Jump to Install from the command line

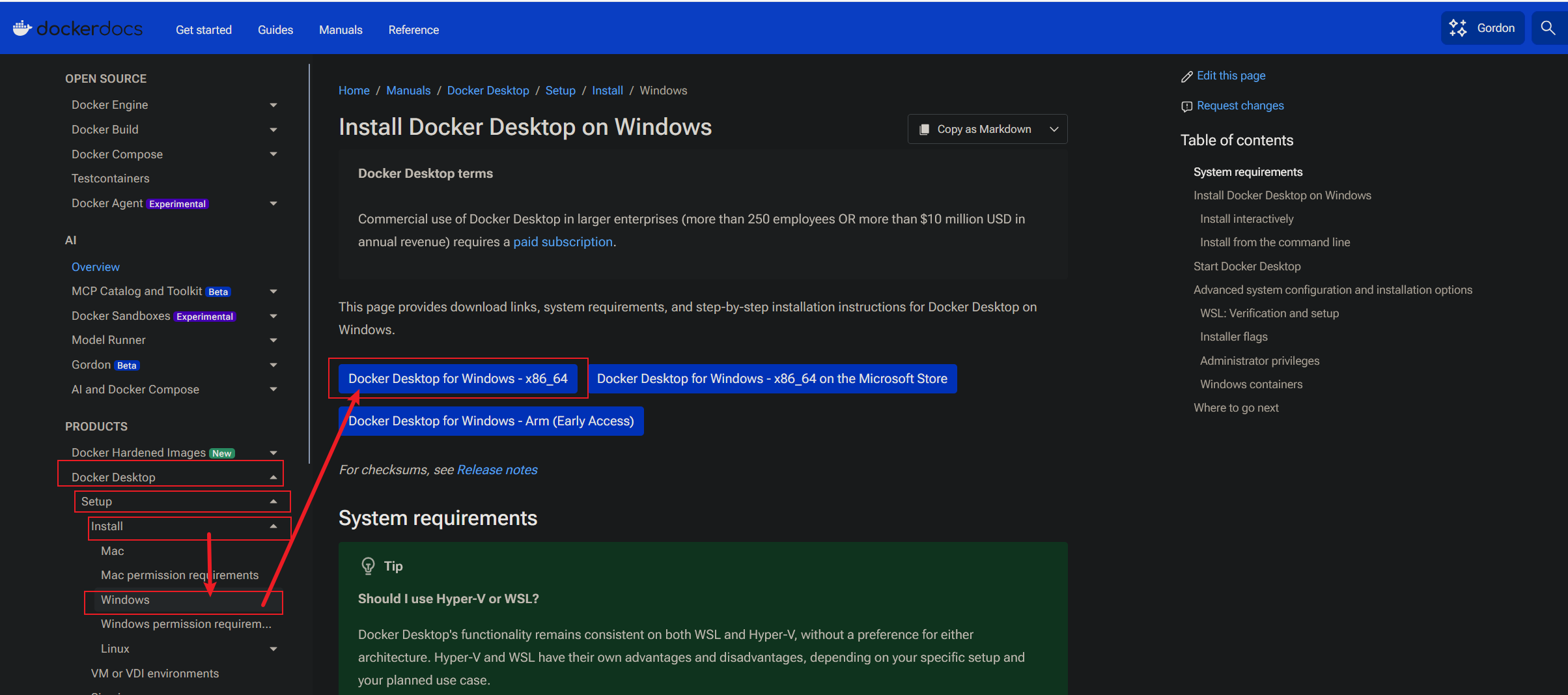[1275, 242]
